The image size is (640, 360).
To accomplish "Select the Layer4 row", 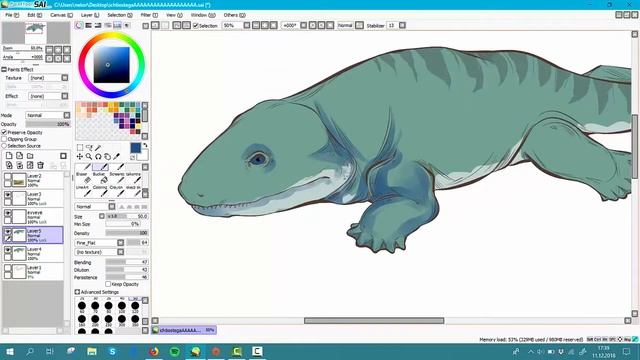I will tap(33, 253).
